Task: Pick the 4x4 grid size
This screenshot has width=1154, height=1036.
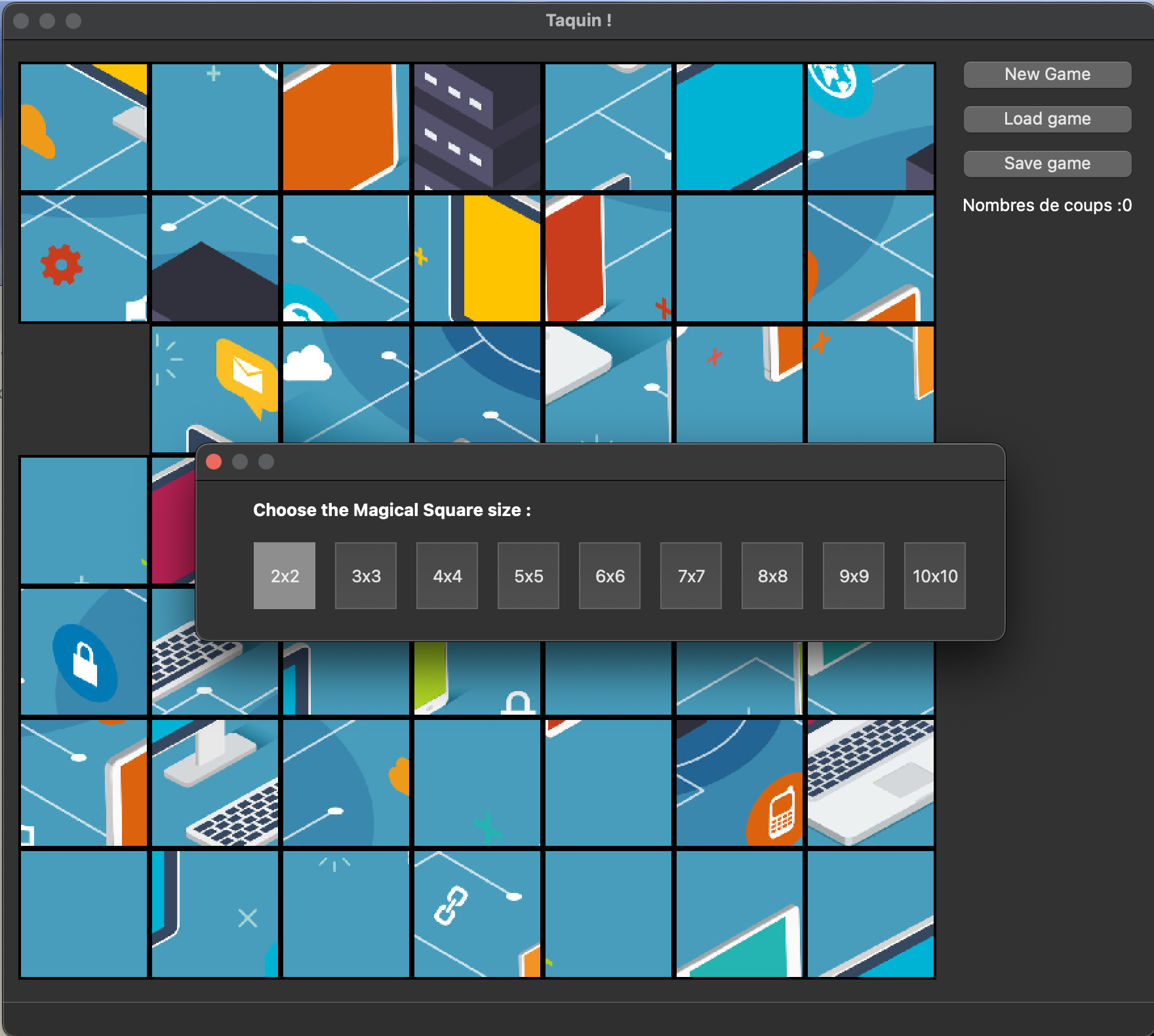Action: pos(447,576)
